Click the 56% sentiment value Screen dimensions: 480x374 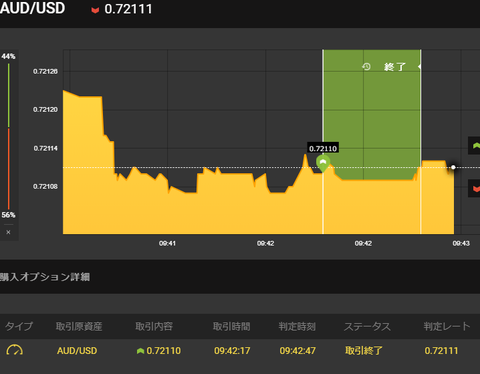pos(8,215)
